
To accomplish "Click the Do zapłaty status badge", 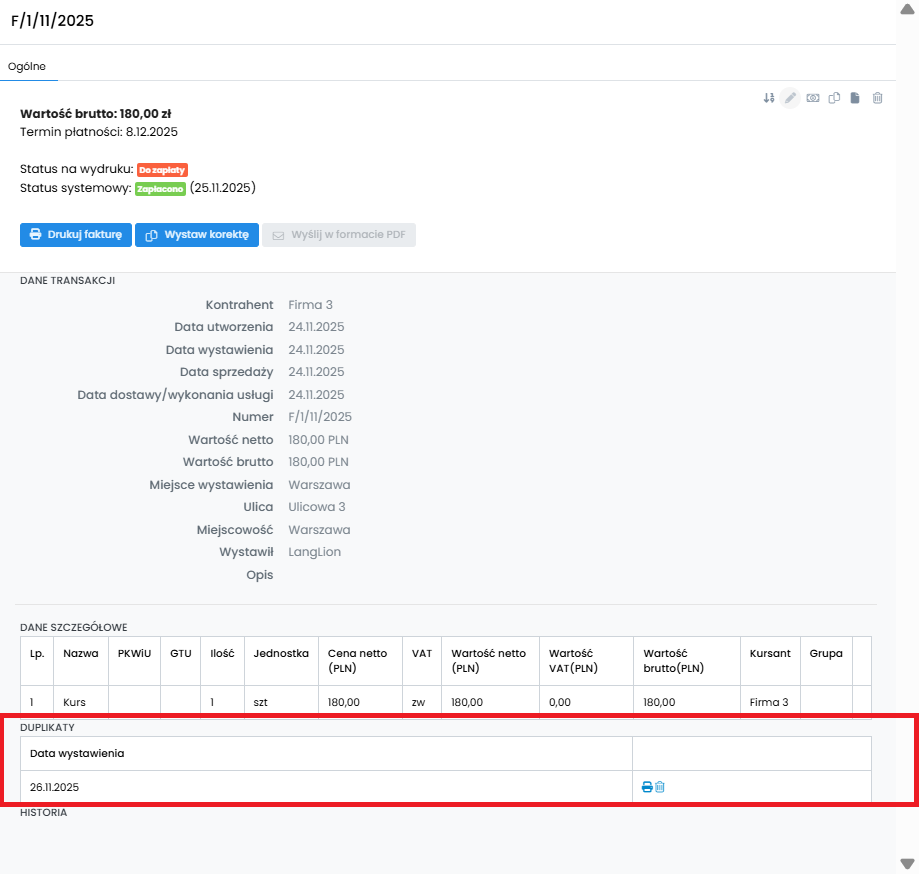I will [162, 170].
